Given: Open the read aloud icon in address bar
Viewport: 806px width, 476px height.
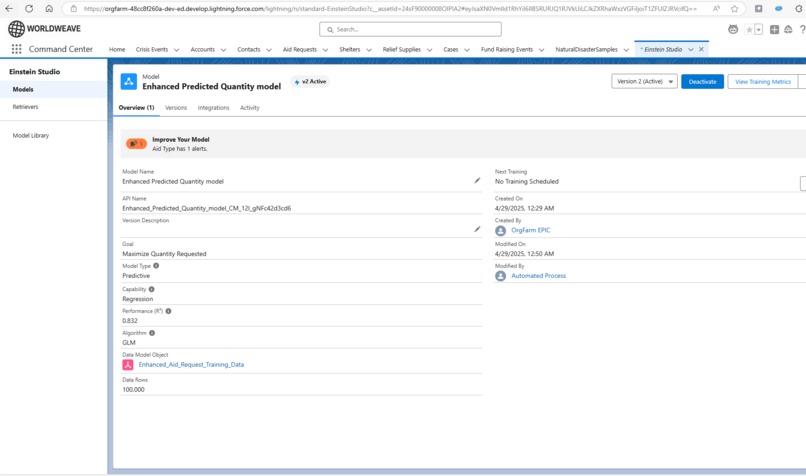Looking at the screenshot, I should tap(716, 8).
